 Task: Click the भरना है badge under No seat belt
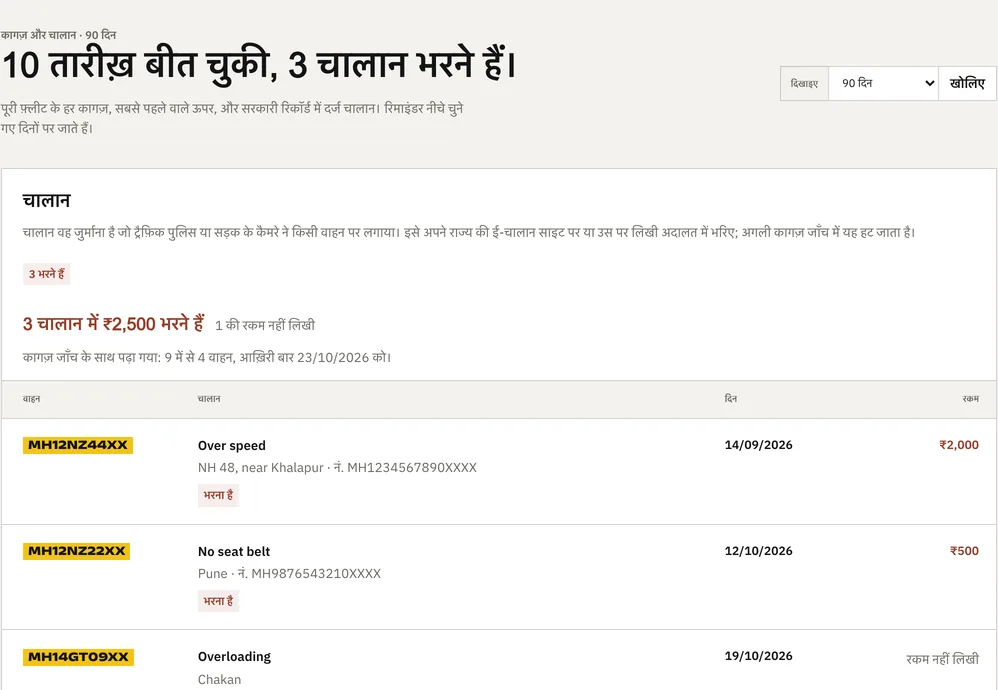pyautogui.click(x=218, y=601)
